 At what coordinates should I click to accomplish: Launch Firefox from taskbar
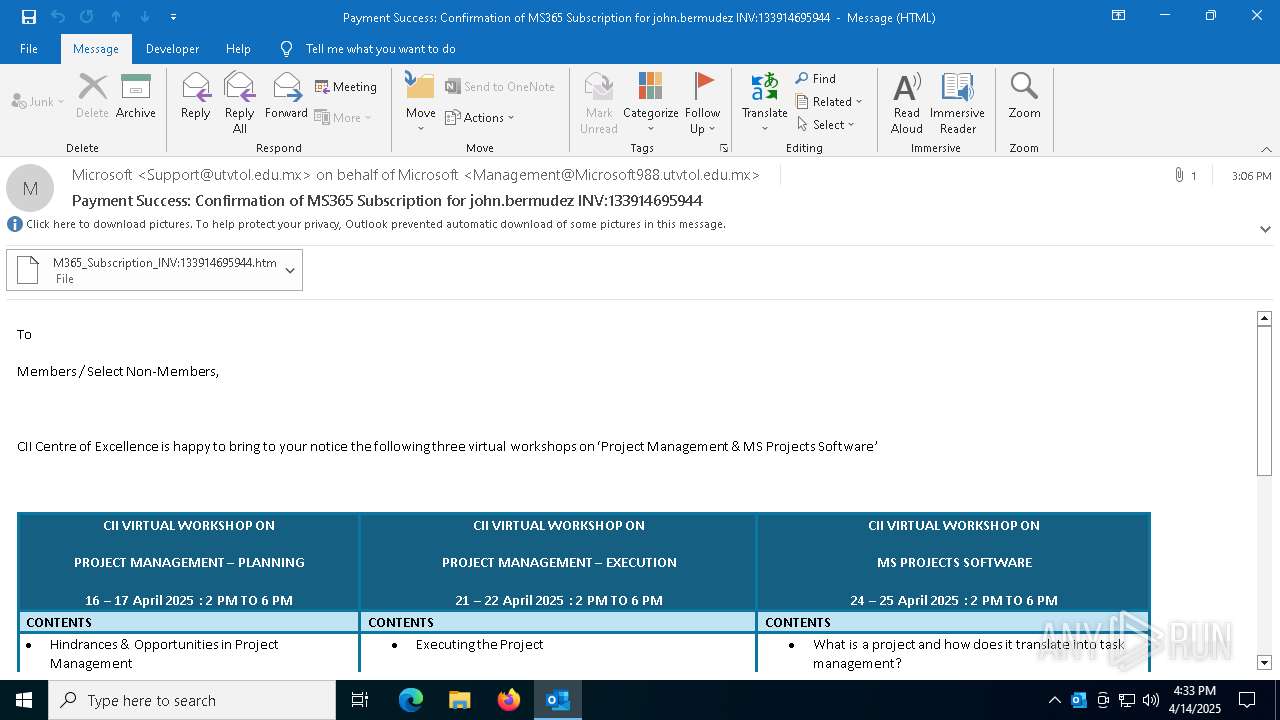pyautogui.click(x=509, y=700)
